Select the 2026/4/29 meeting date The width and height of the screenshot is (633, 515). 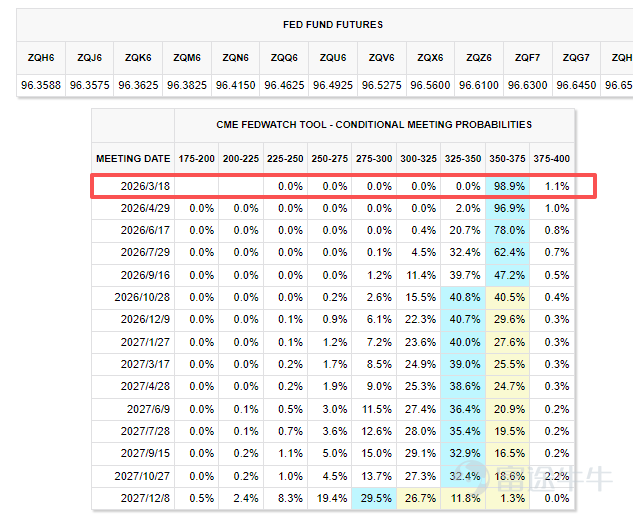click(x=145, y=208)
